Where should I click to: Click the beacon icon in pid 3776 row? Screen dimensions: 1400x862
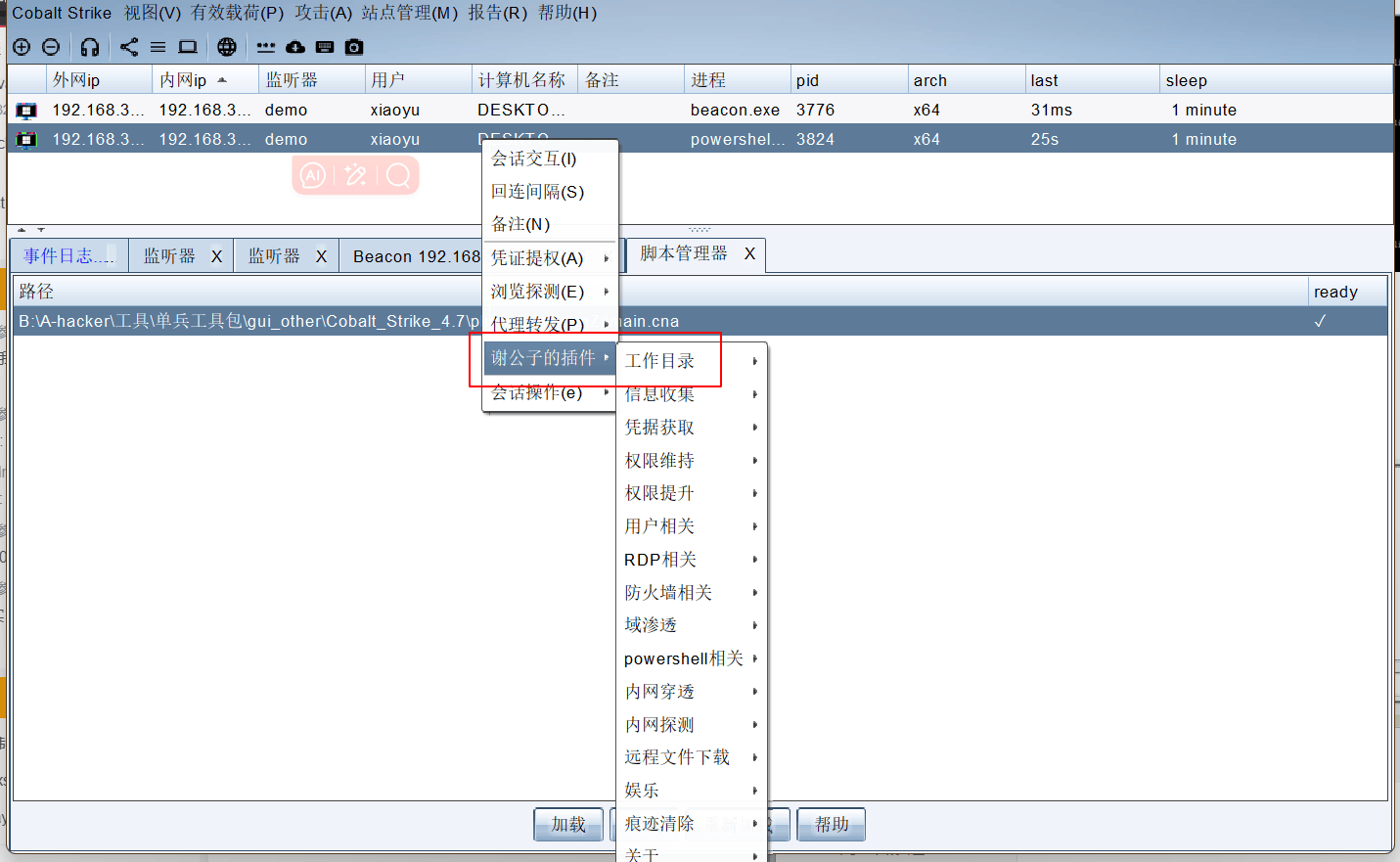coord(26,111)
